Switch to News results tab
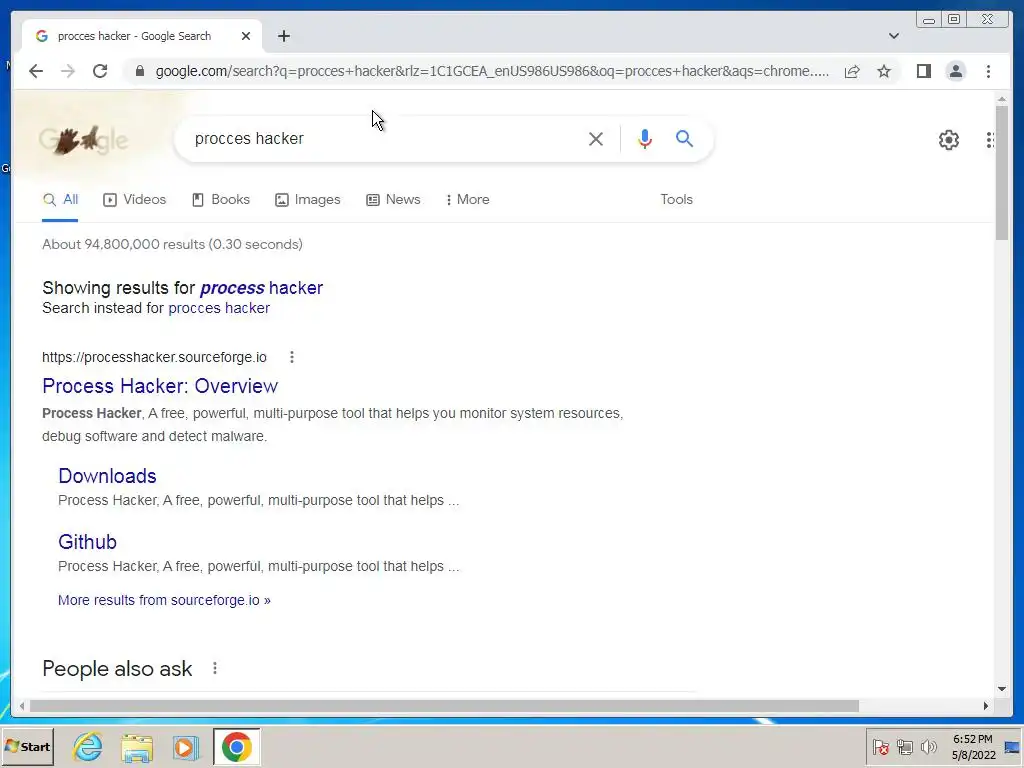1024x768 pixels. tap(393, 200)
